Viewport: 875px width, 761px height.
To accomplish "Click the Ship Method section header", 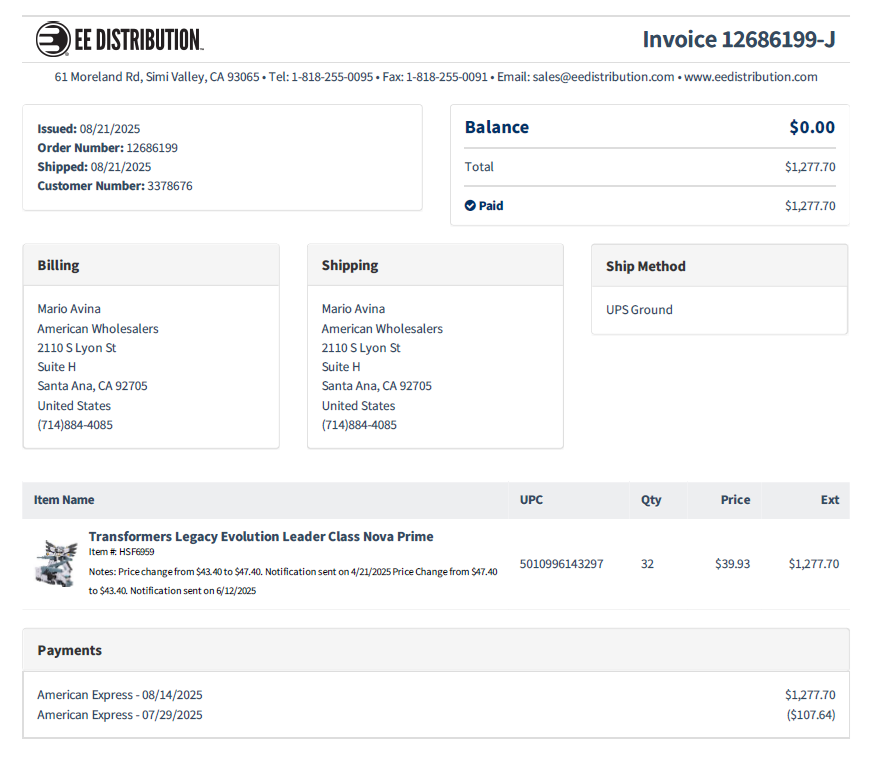I will 645,267.
